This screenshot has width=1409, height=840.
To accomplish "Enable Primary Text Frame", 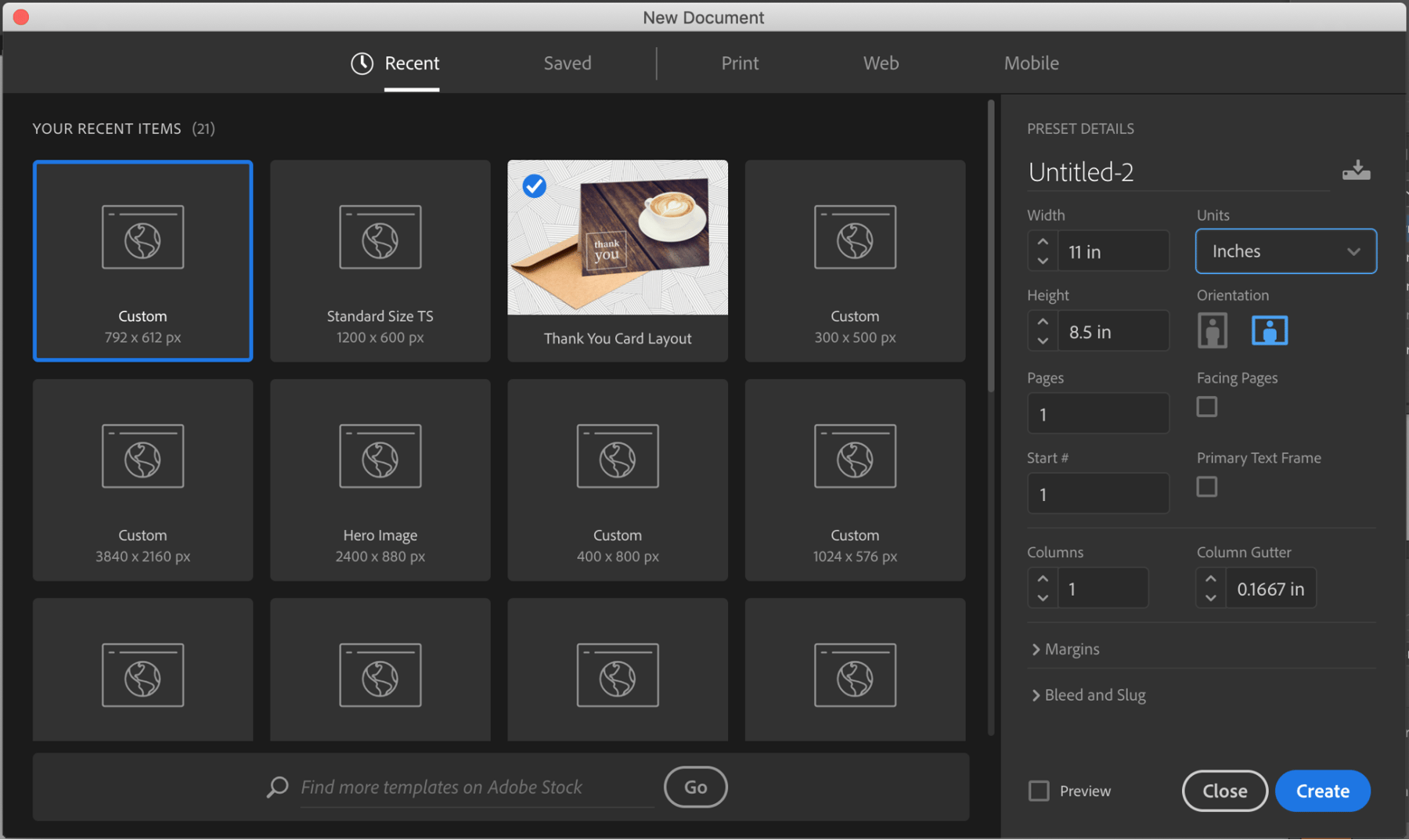I will 1207,486.
